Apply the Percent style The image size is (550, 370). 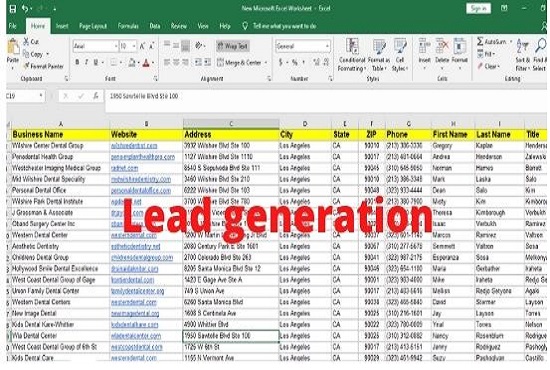295,62
